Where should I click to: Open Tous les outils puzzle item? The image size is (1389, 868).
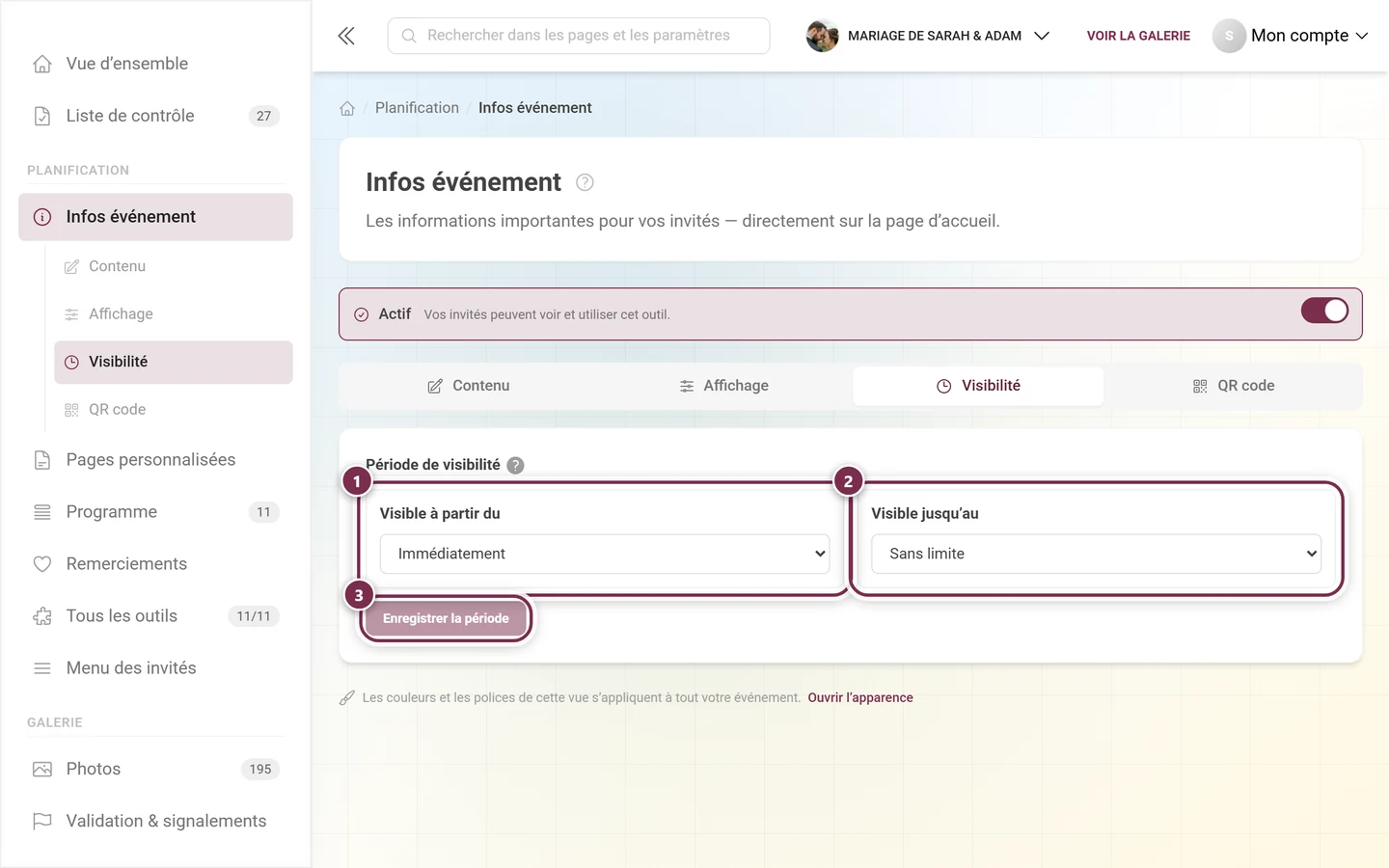point(155,615)
